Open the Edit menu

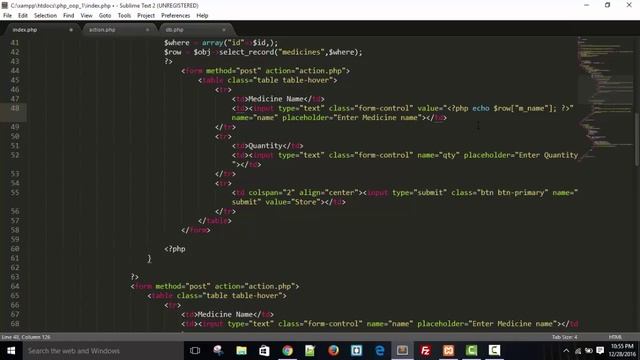pos(23,16)
